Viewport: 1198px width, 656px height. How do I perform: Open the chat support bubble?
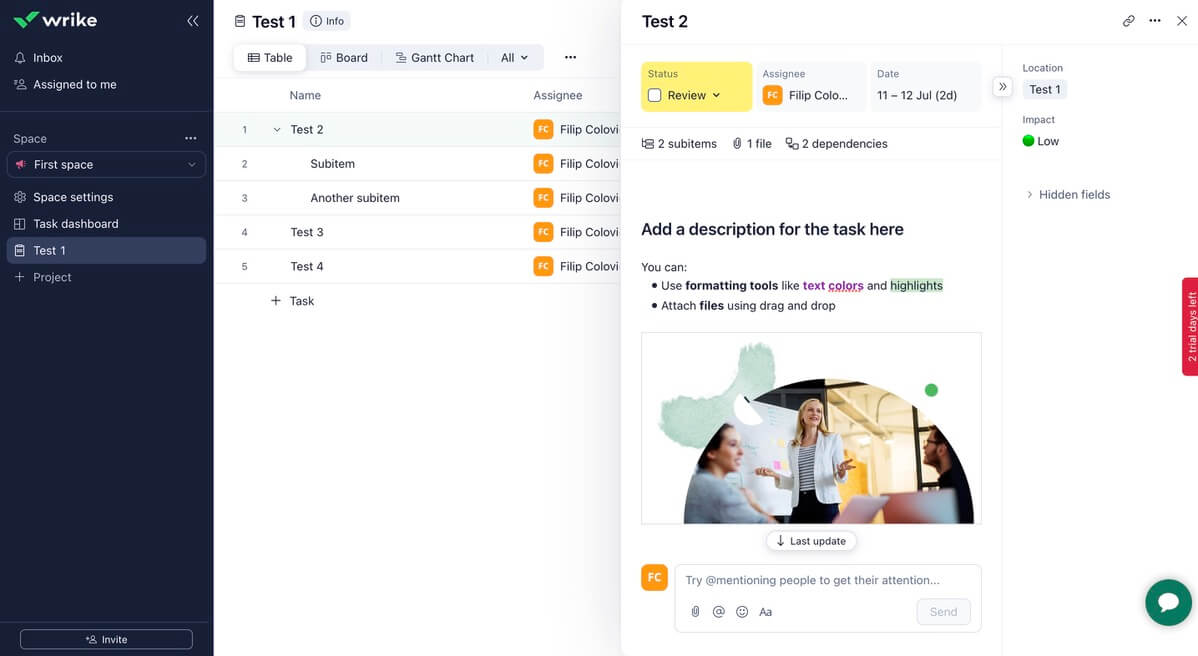tap(1168, 603)
